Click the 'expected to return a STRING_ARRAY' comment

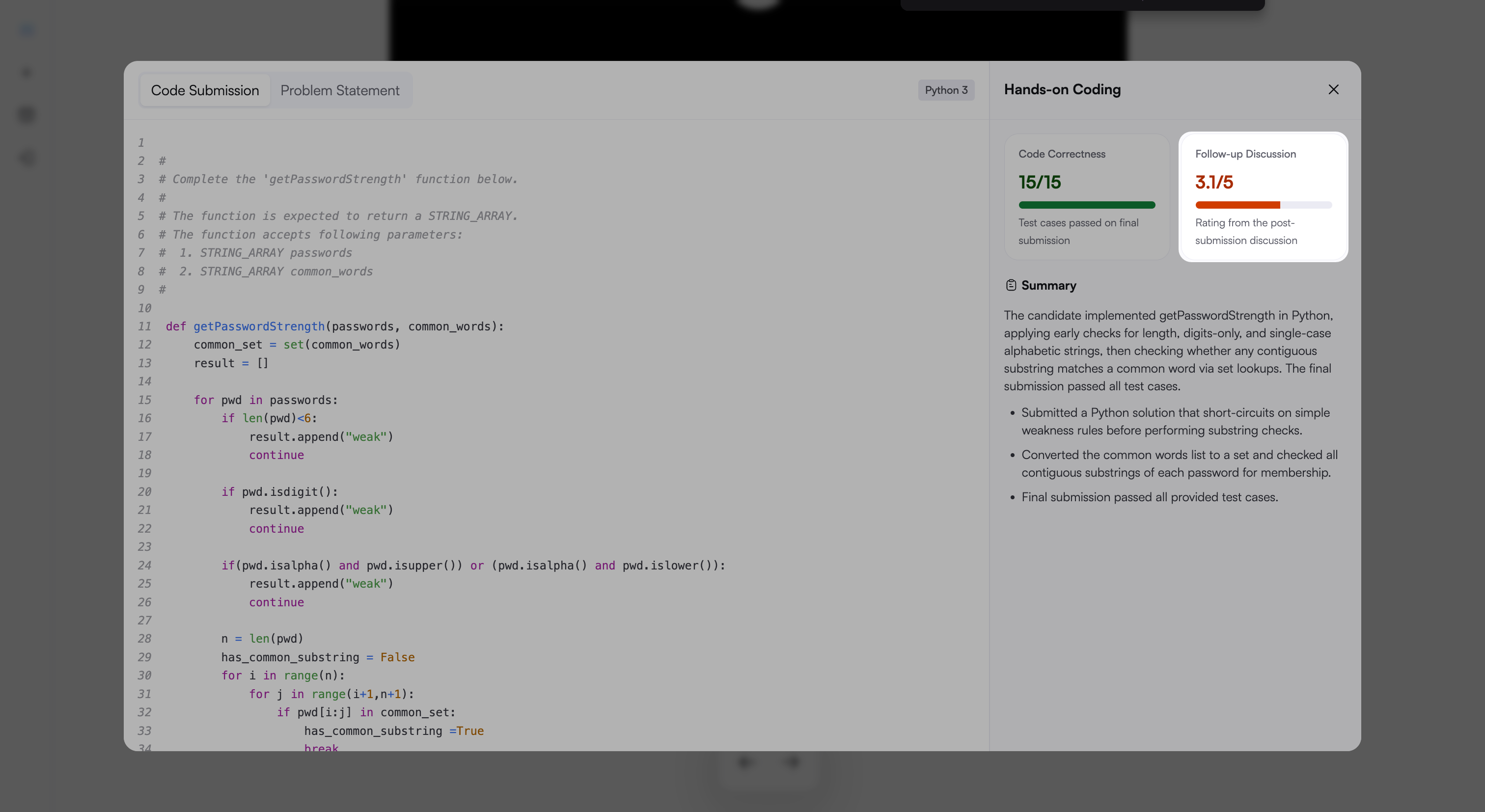338,216
